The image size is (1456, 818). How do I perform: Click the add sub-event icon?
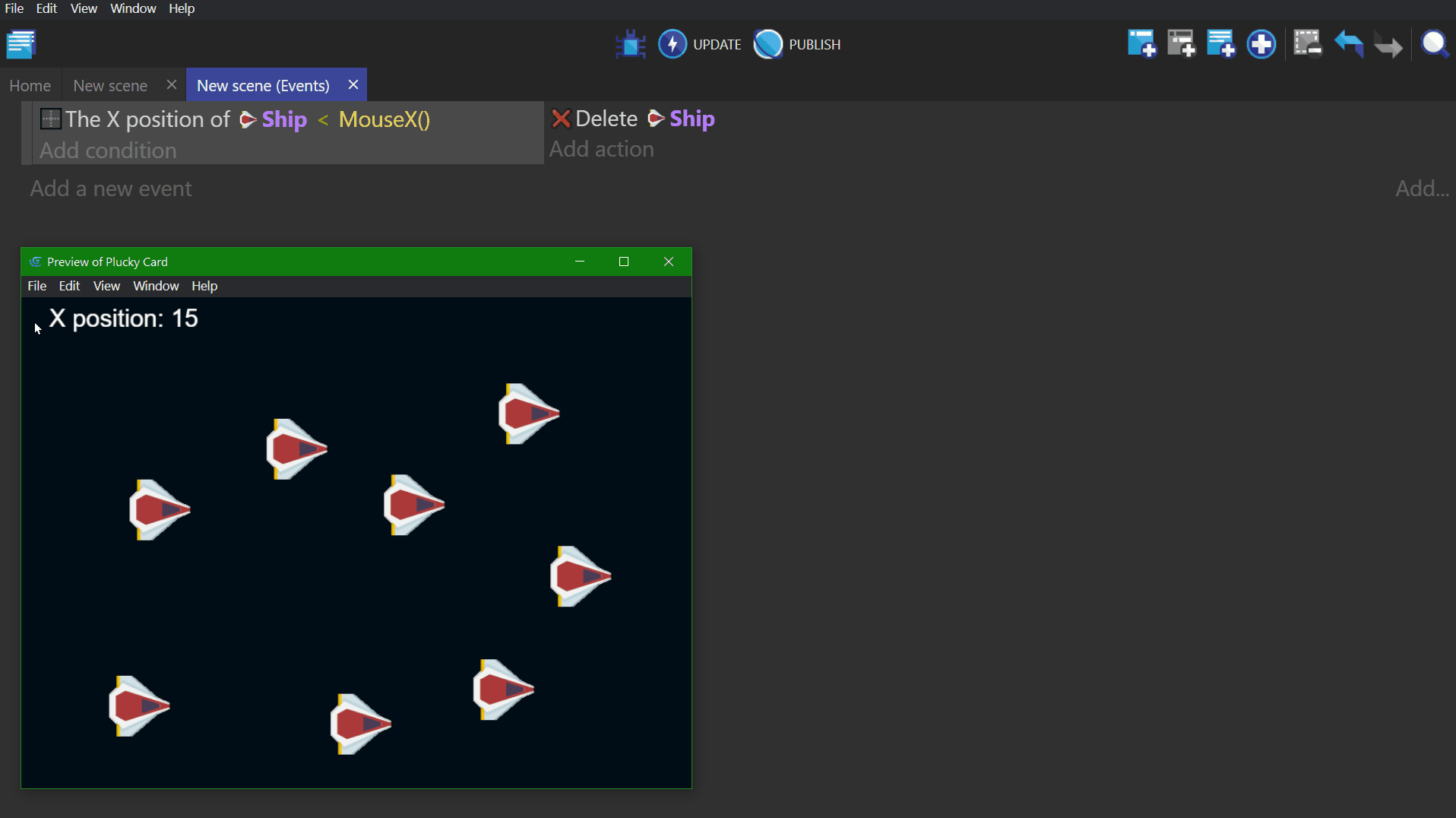click(1181, 44)
